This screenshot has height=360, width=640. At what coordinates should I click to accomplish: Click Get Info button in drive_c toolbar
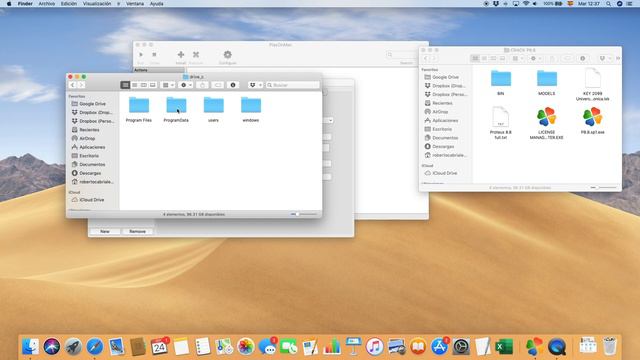pyautogui.click(x=233, y=85)
